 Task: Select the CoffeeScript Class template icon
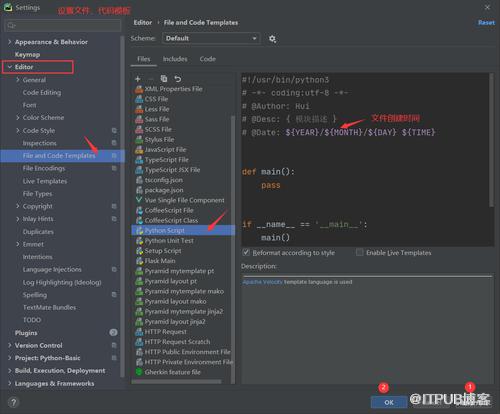pos(139,220)
